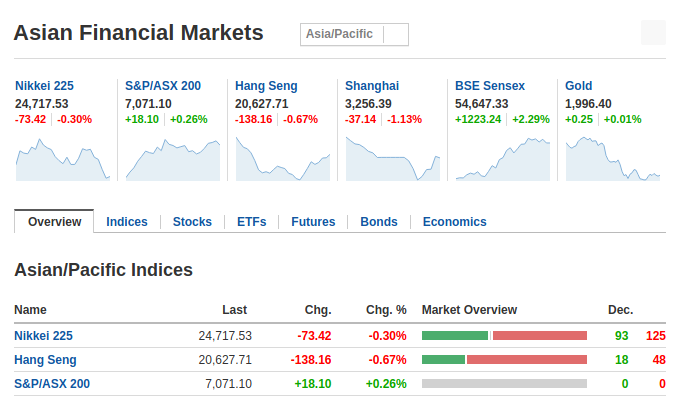Switch to the Stocks tab
This screenshot has width=682, height=401.
click(x=192, y=222)
